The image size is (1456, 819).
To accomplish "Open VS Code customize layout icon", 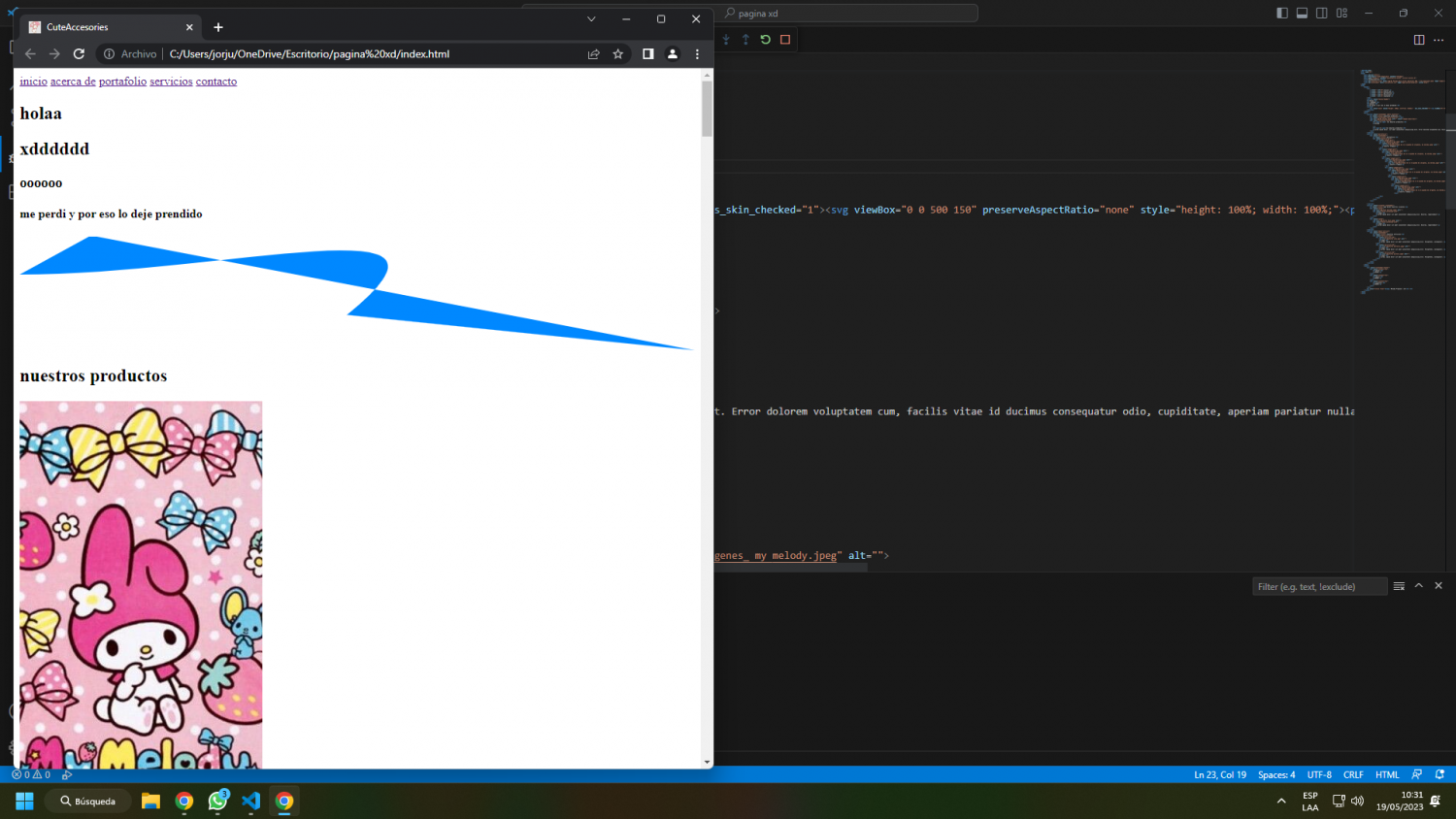I will [1341, 13].
